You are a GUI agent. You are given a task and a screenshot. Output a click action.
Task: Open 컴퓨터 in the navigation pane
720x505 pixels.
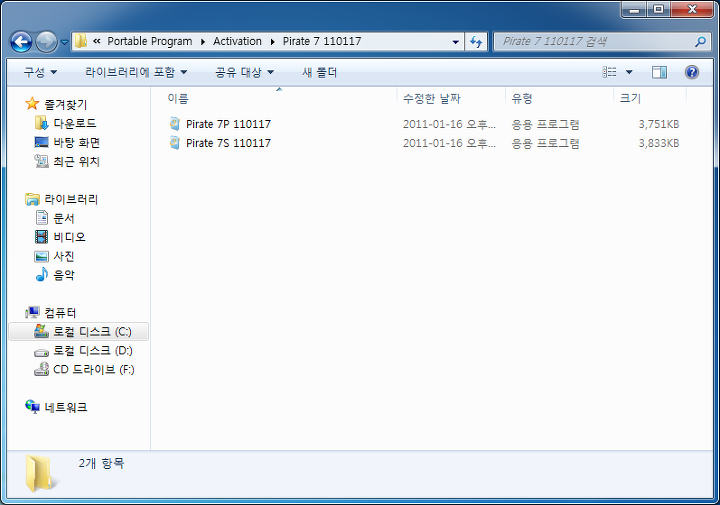[60, 313]
